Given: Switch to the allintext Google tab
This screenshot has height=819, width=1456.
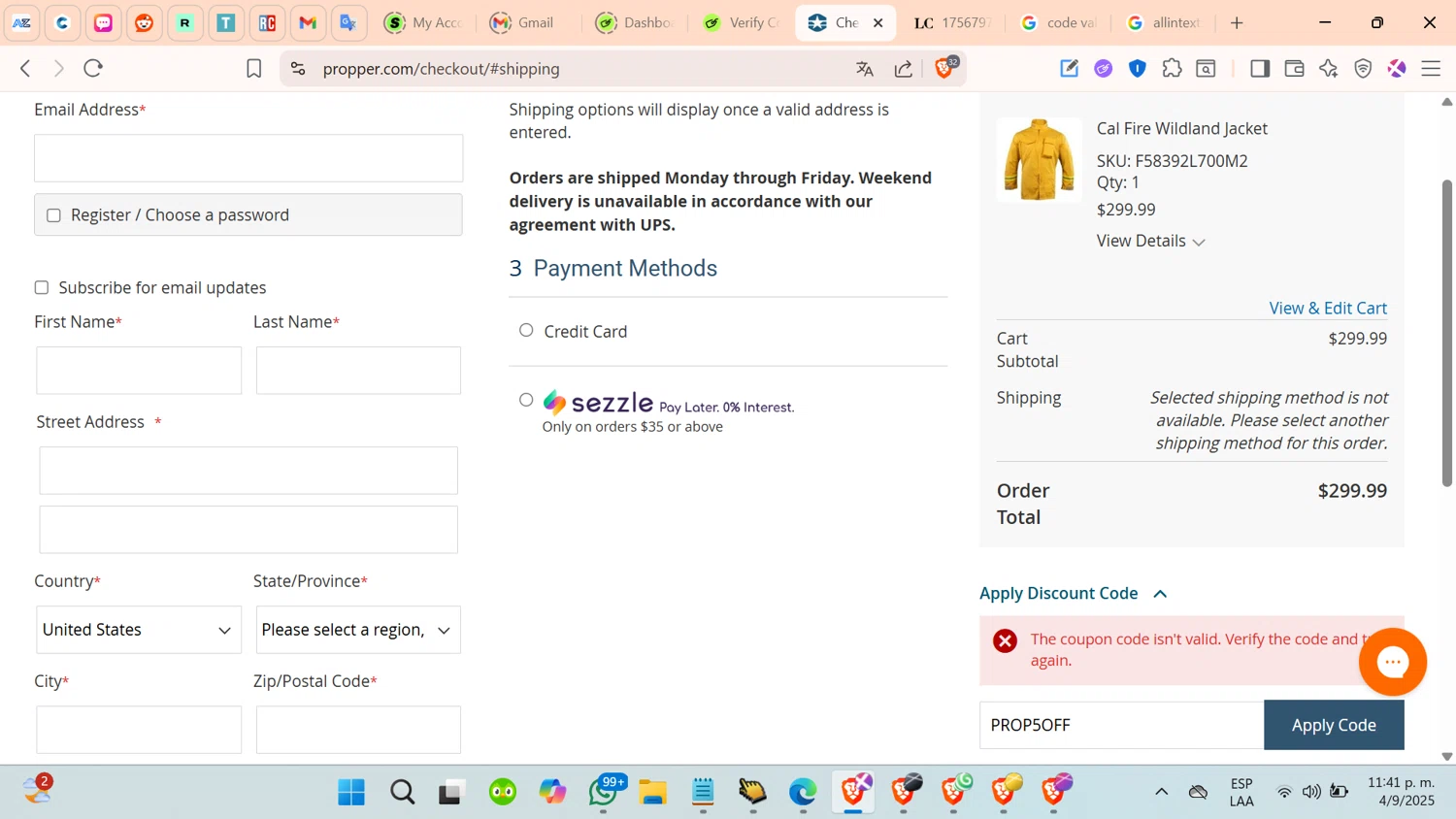Looking at the screenshot, I should (1164, 22).
